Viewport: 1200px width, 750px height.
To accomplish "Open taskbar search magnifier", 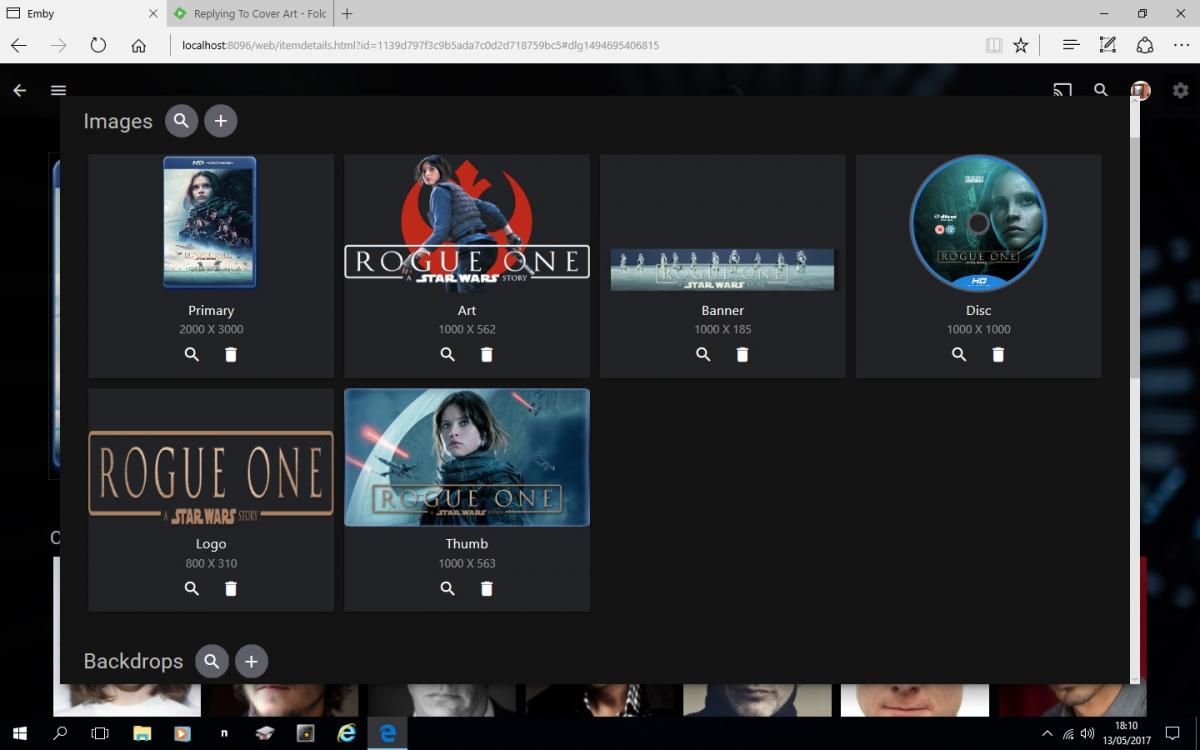I will [60, 733].
